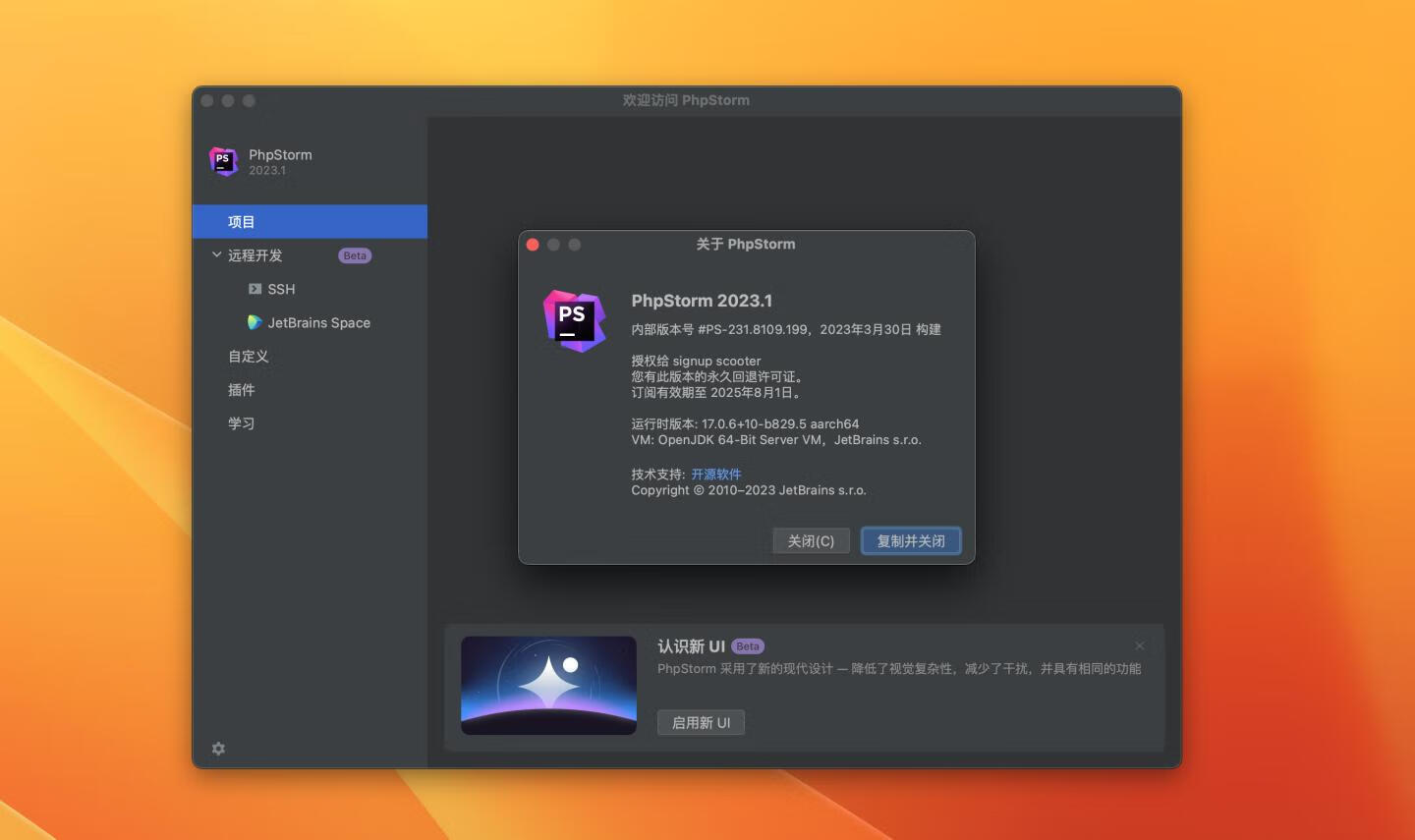
Task: Click the VM: OpenJDK 64-Bit Server VM line
Action: click(x=776, y=440)
